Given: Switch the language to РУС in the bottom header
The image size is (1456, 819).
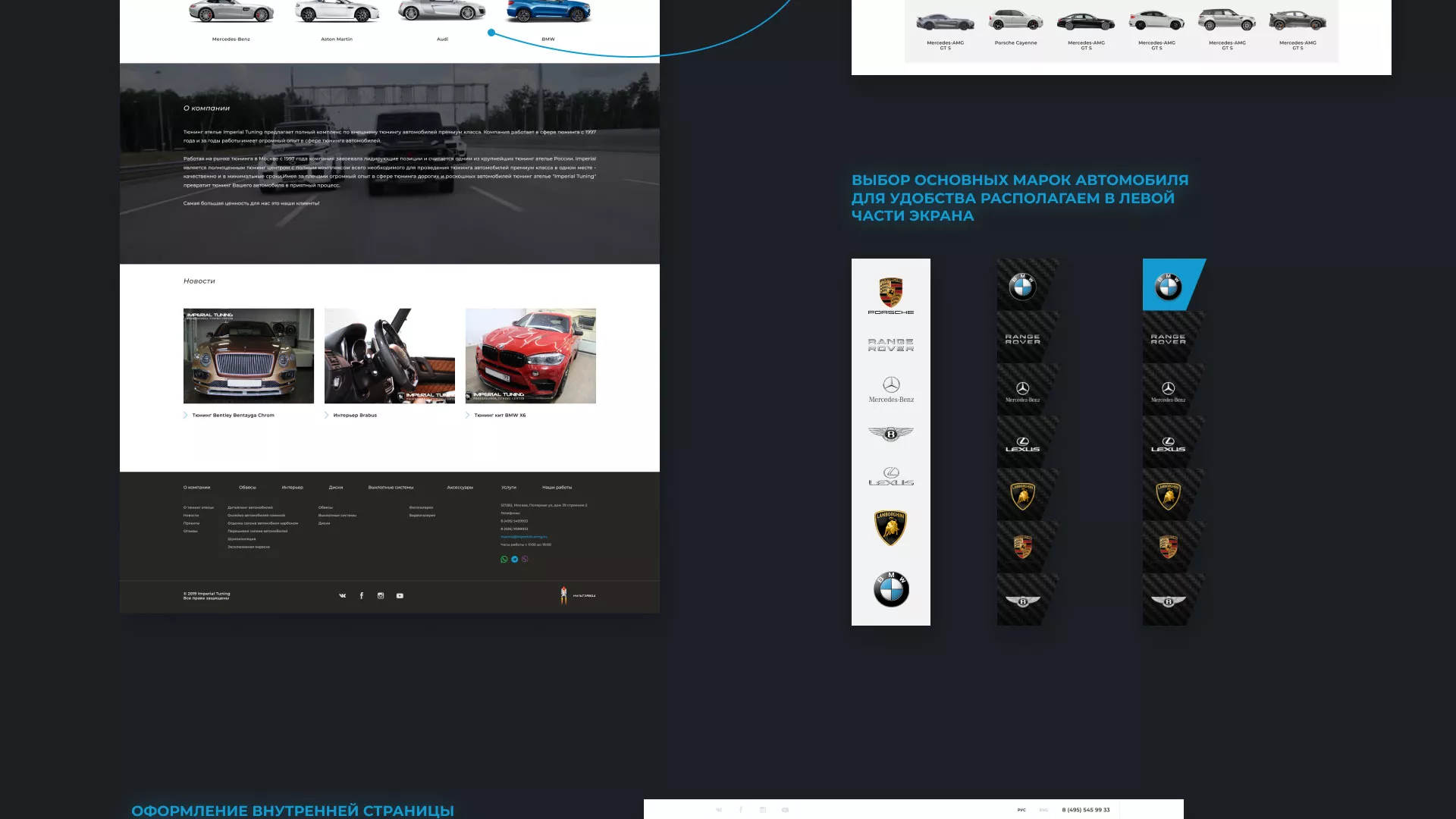Looking at the screenshot, I should pos(1021,810).
